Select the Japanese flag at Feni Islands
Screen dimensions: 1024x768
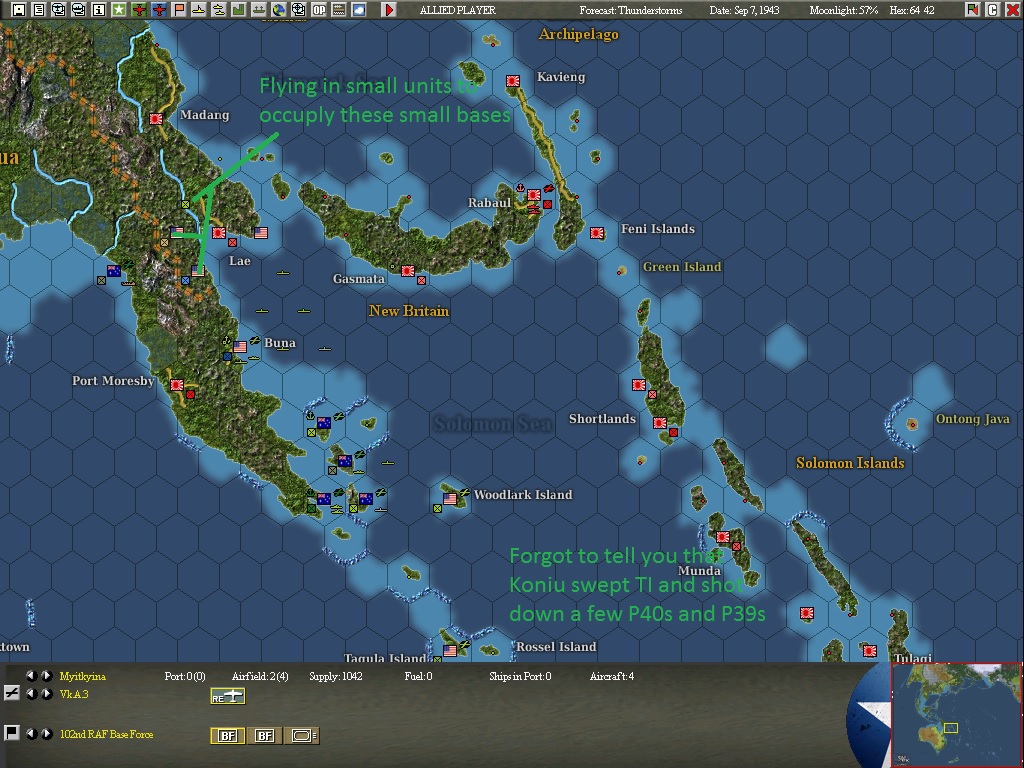[596, 232]
